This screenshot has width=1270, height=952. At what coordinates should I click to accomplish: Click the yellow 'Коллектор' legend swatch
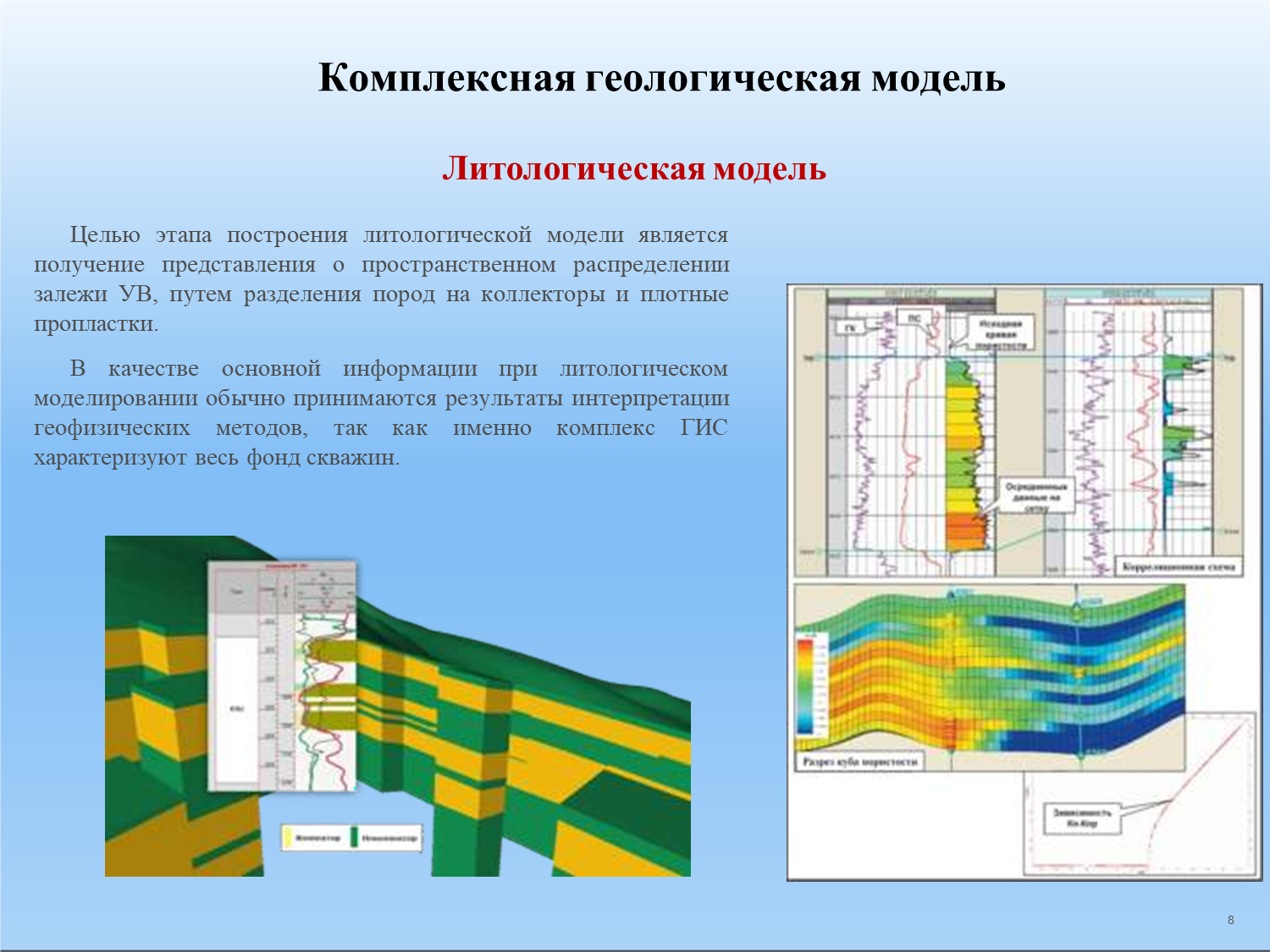pos(289,838)
